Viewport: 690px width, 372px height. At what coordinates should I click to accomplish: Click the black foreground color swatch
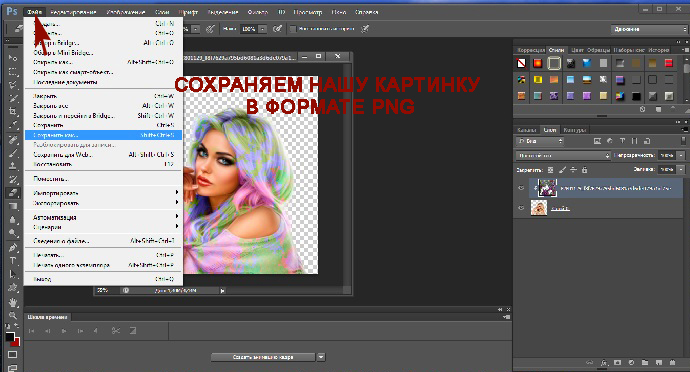(9, 337)
